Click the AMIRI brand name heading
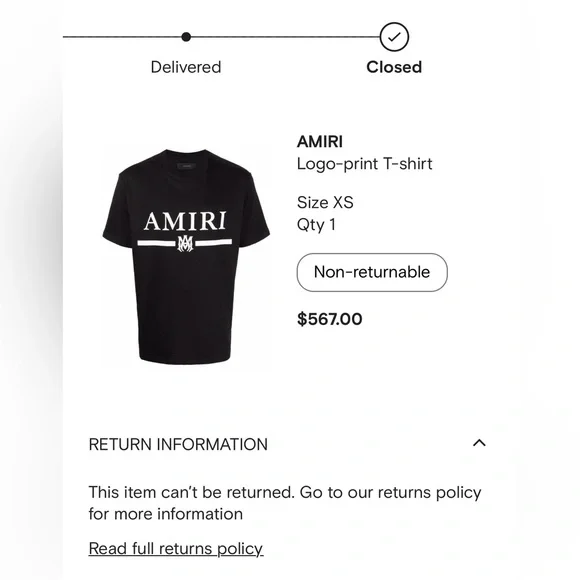This screenshot has width=580, height=580. [320, 142]
